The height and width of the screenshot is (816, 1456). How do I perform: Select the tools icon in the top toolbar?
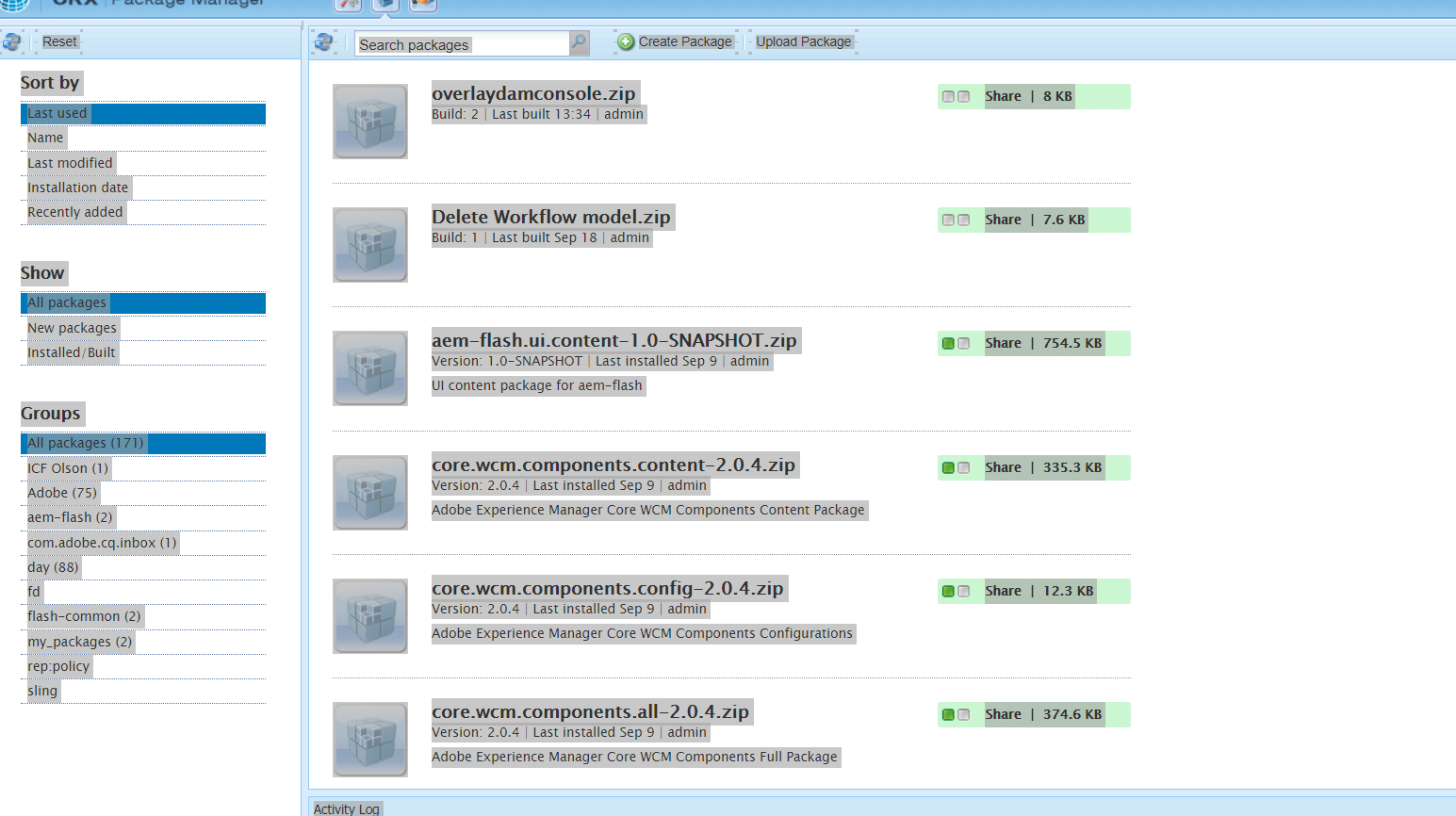348,6
